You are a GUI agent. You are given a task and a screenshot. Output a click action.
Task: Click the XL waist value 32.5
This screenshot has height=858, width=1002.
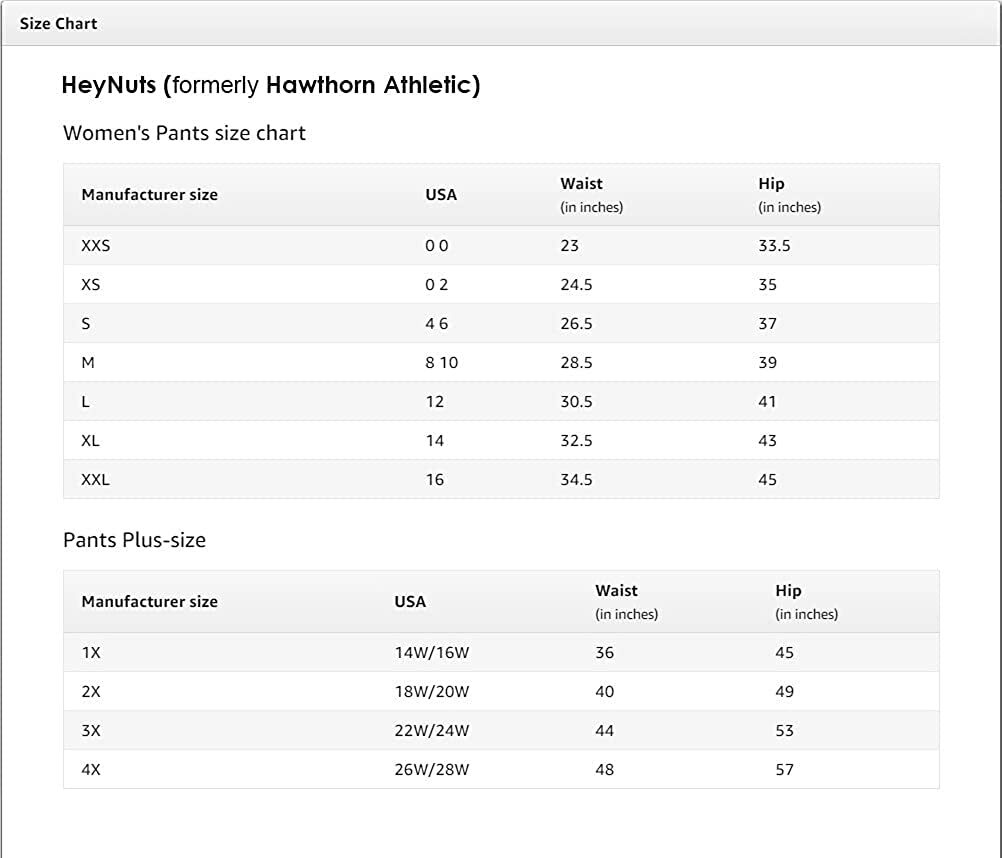coord(577,440)
